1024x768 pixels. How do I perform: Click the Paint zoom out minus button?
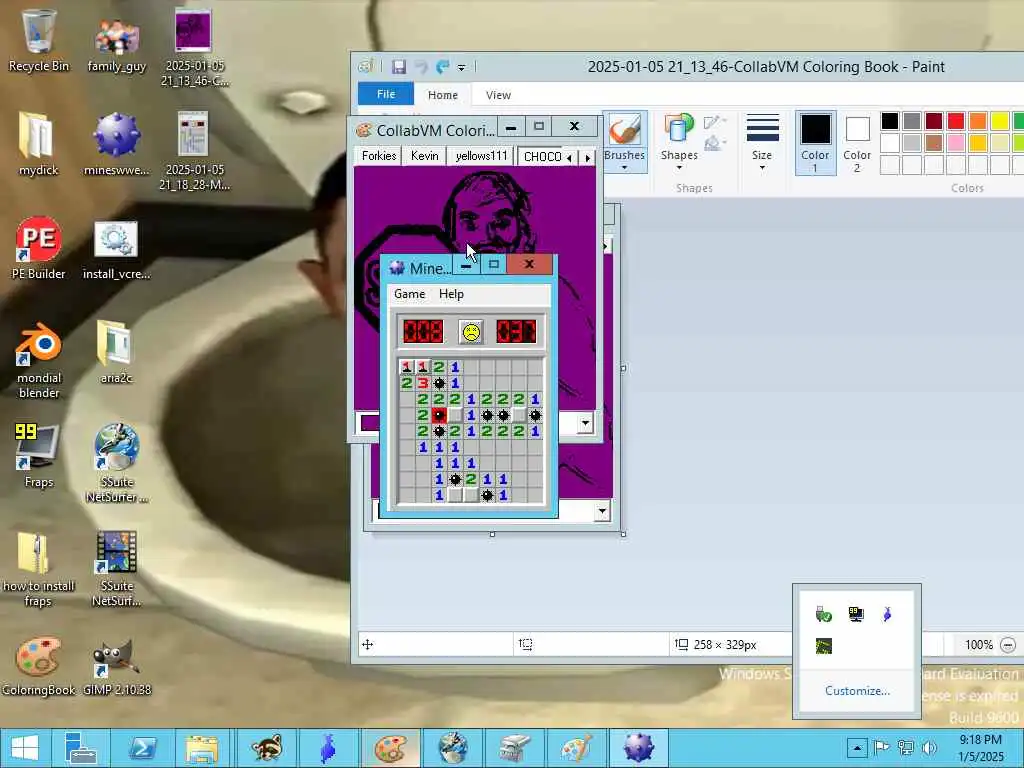tap(1008, 645)
